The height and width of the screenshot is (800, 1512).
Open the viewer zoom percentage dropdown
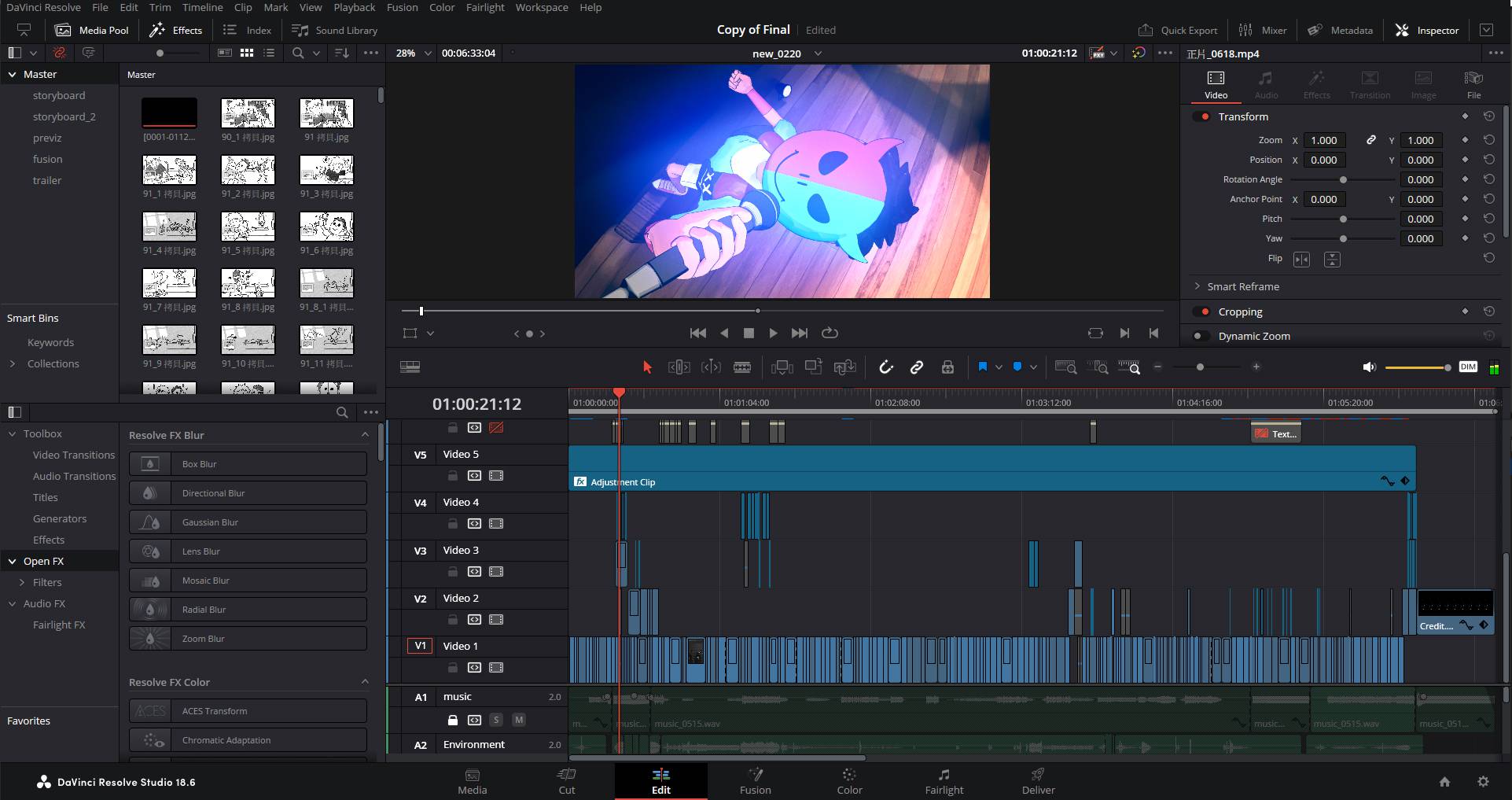(x=428, y=53)
